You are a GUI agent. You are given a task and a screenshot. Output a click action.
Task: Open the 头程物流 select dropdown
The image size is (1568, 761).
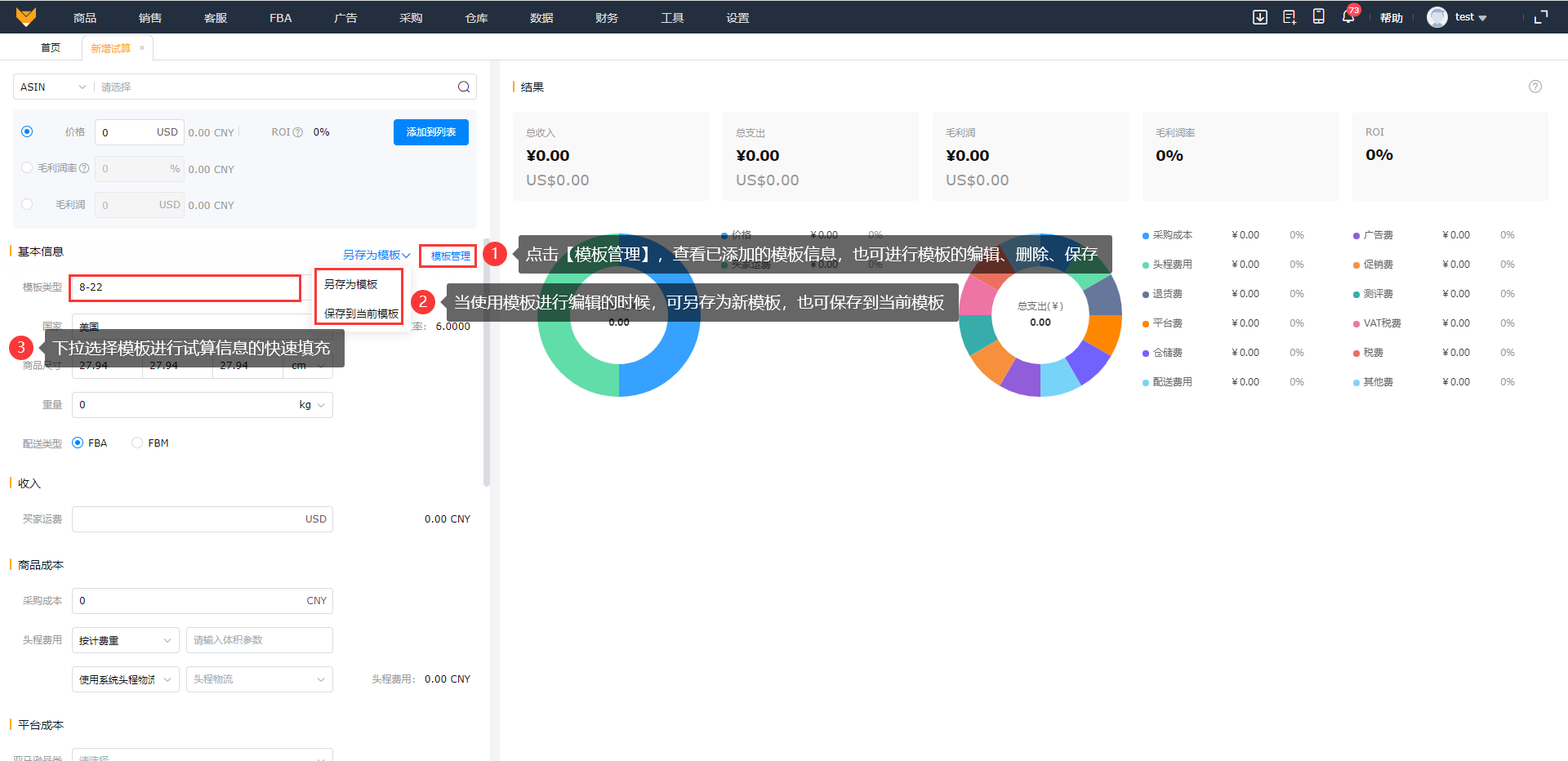click(260, 679)
